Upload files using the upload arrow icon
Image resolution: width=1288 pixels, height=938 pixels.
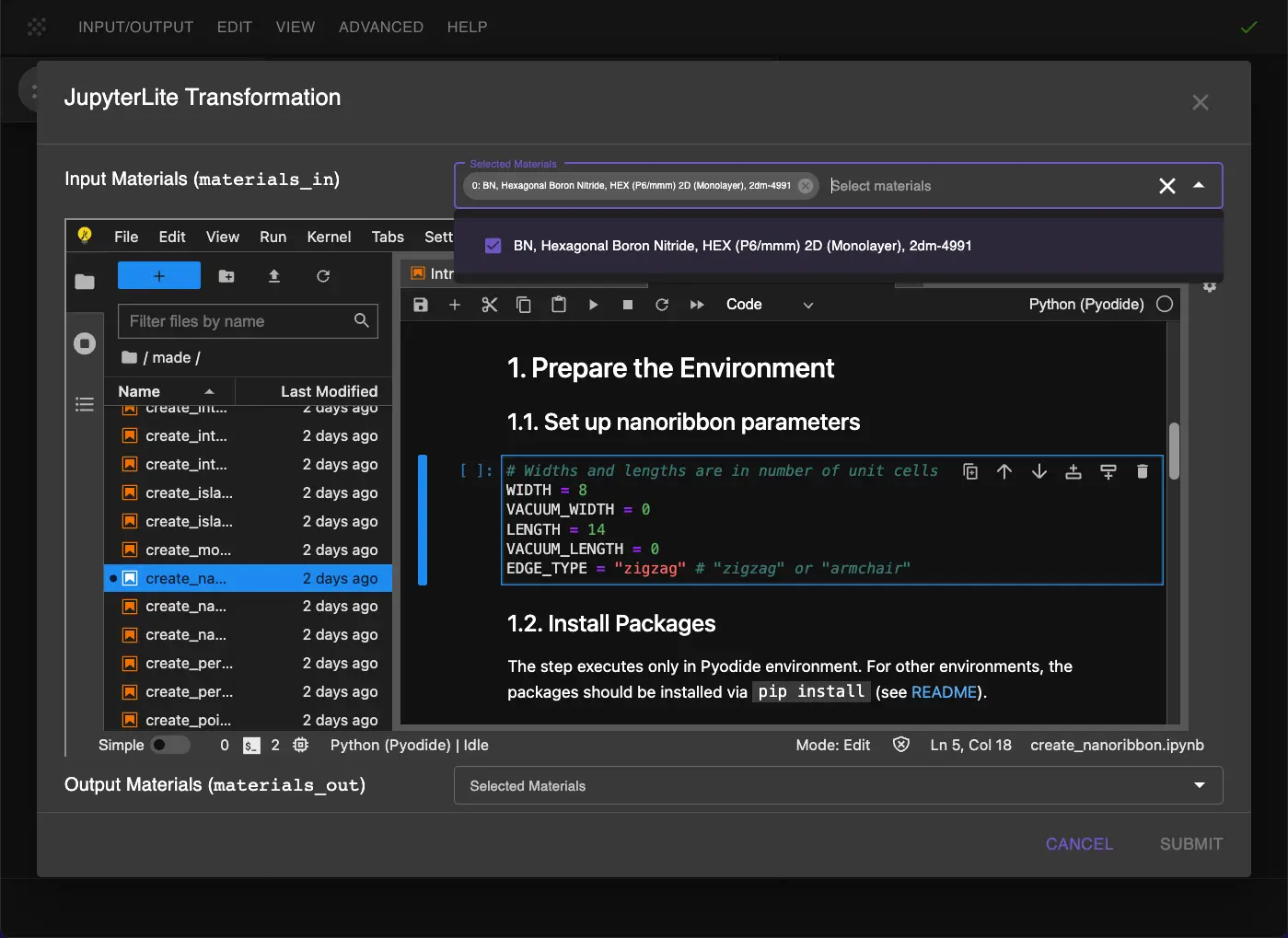click(273, 276)
